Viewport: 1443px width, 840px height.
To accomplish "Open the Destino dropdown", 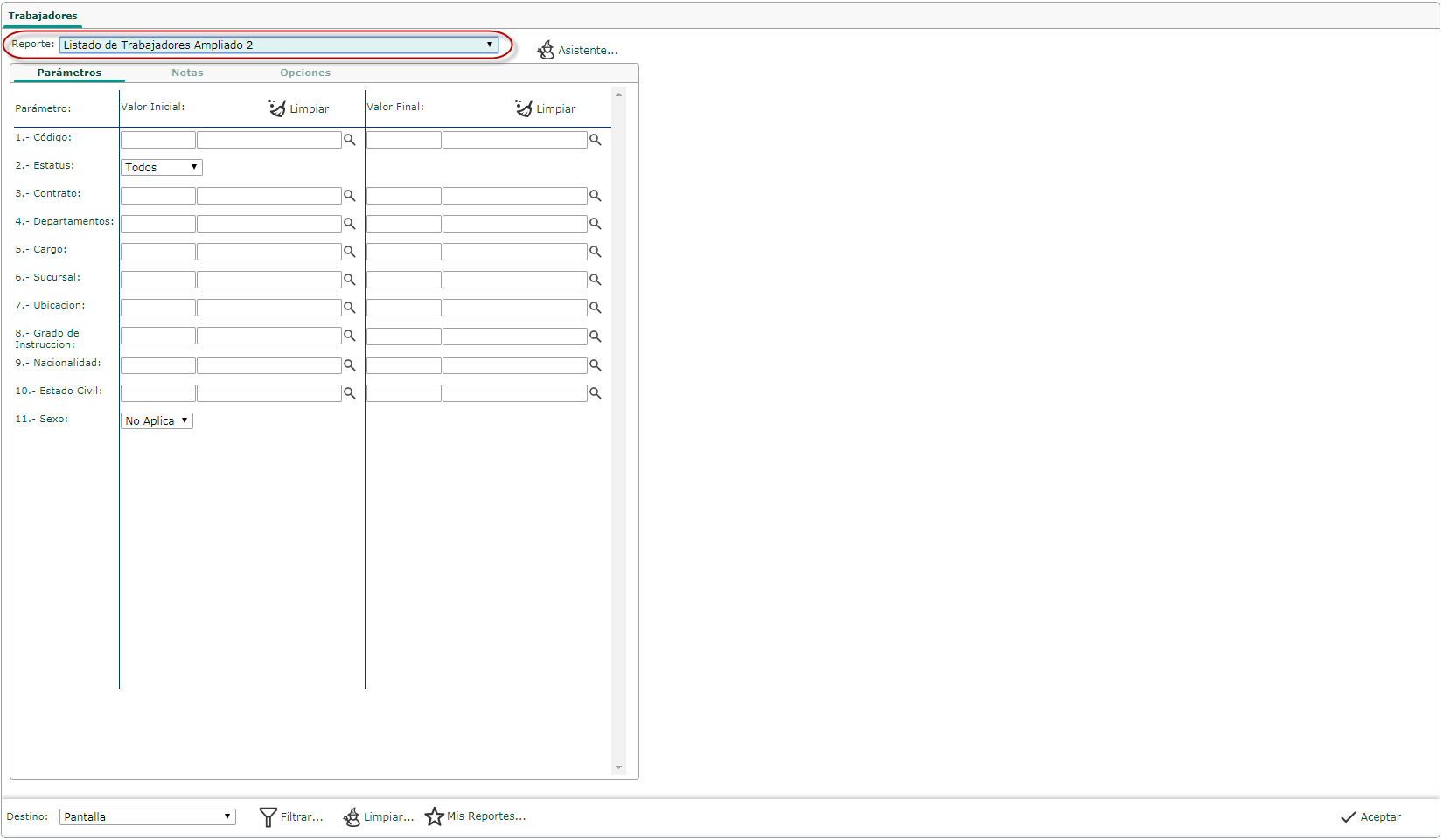I will 147,816.
